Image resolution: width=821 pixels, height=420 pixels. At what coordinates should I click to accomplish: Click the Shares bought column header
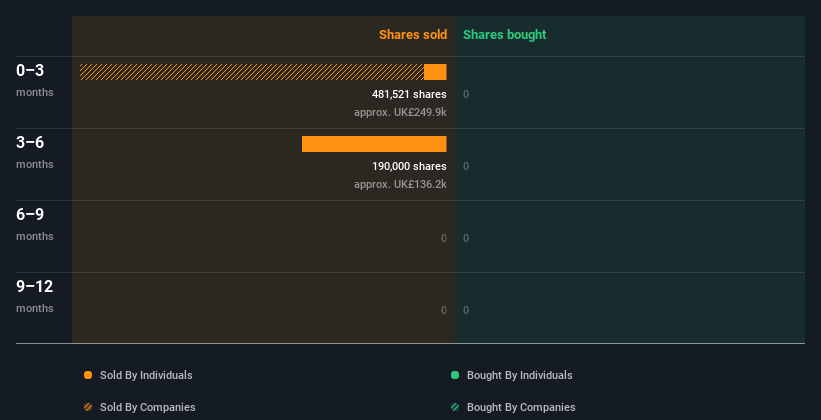504,35
